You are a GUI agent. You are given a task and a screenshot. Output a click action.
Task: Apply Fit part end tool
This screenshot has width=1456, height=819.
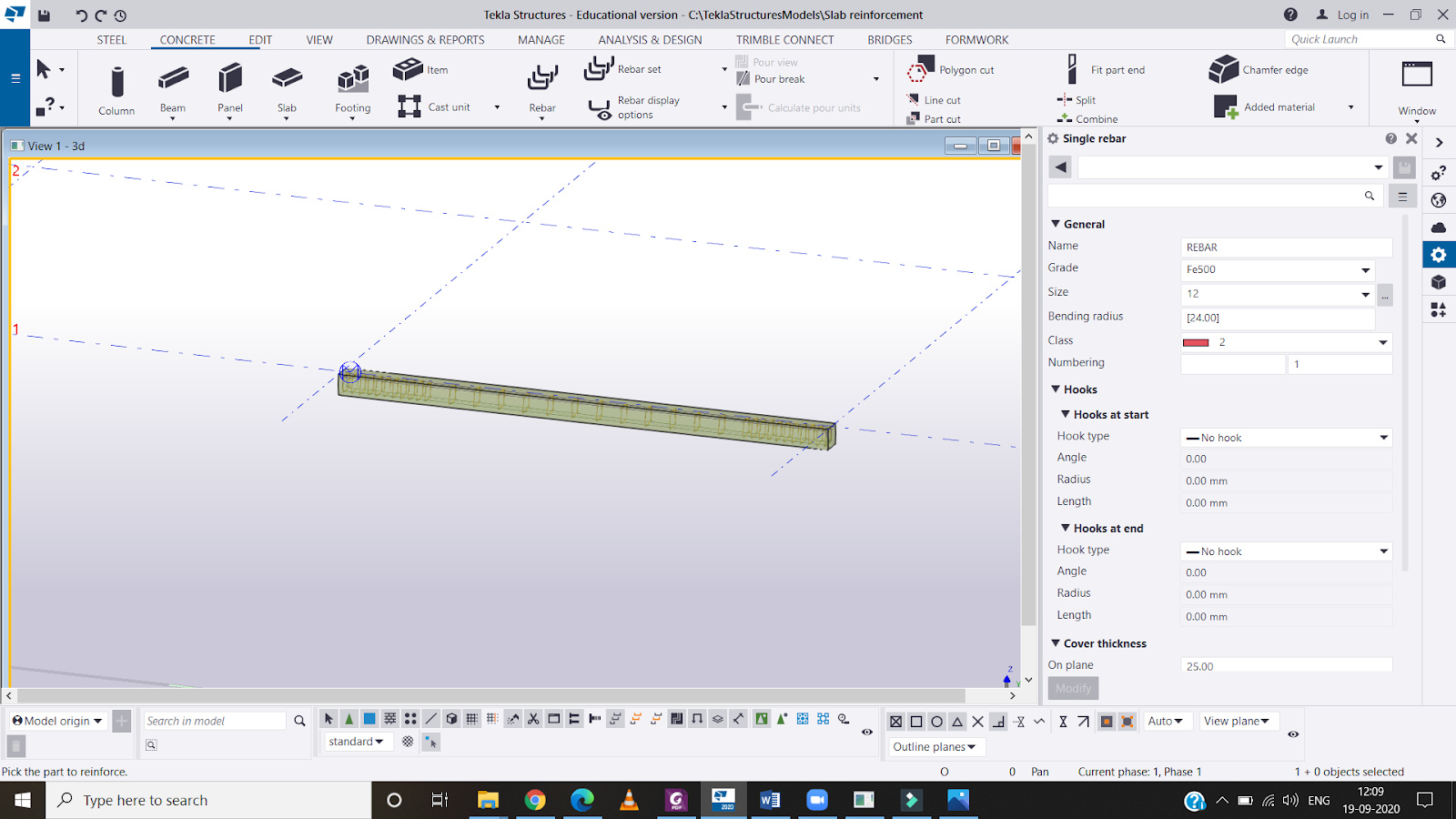(x=1107, y=69)
